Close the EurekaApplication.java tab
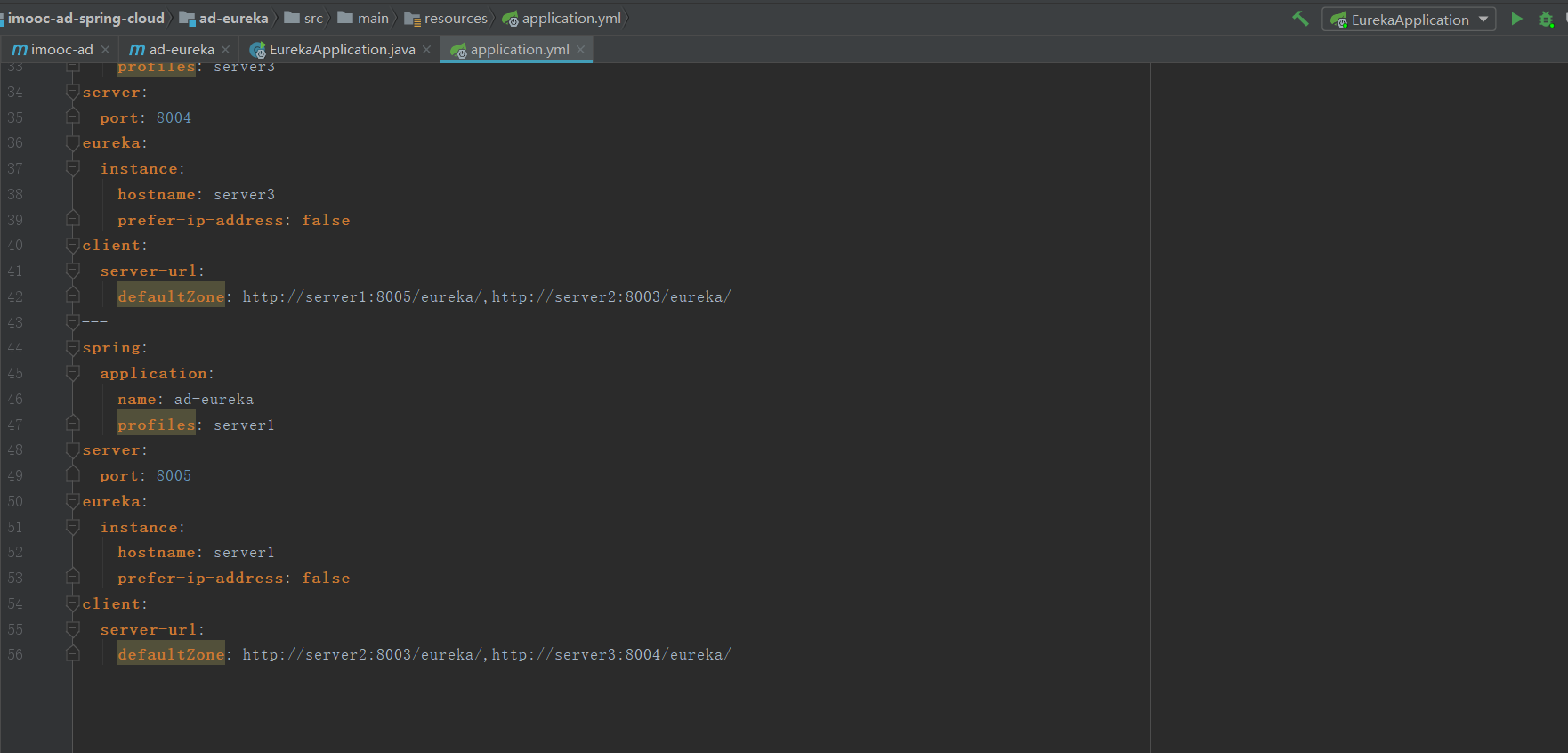Viewport: 1568px width, 753px height. click(426, 50)
